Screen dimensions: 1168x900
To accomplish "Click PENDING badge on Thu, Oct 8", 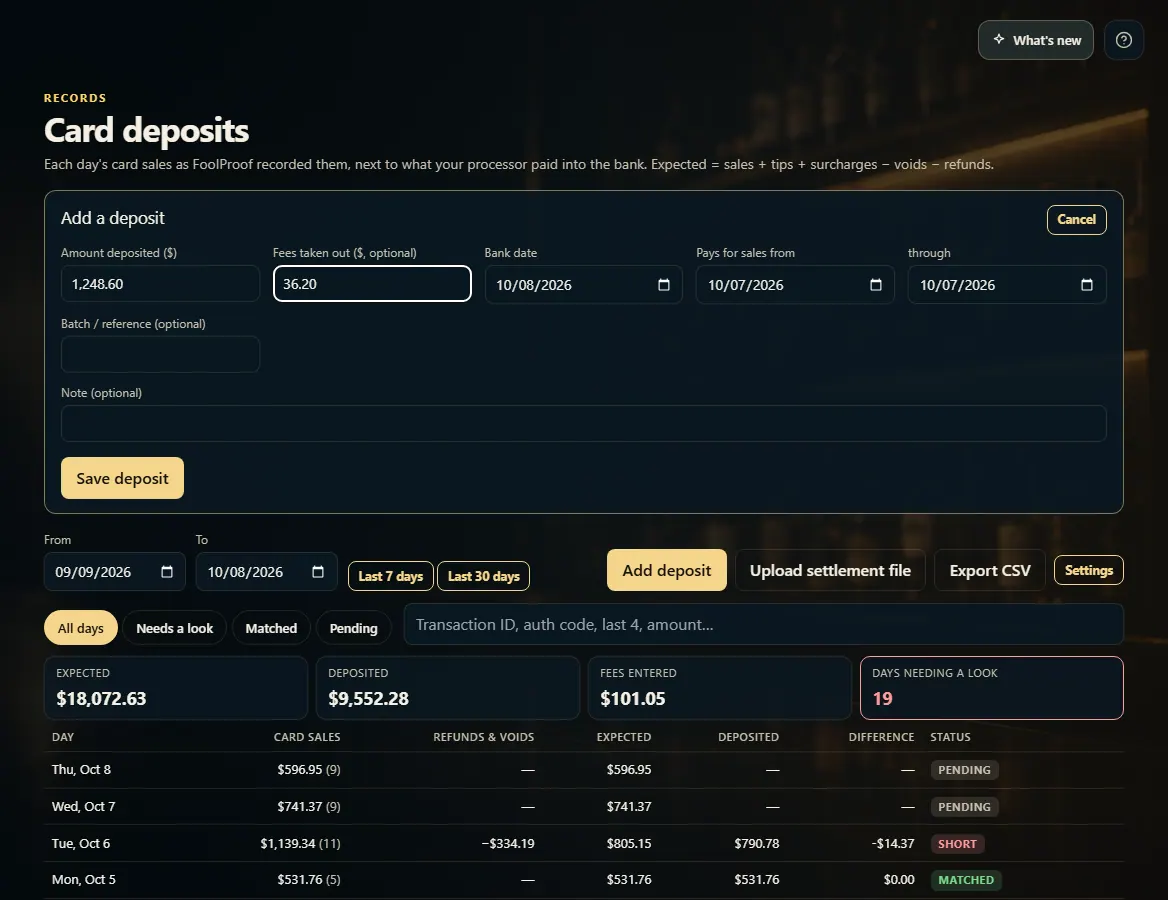I will pos(964,770).
